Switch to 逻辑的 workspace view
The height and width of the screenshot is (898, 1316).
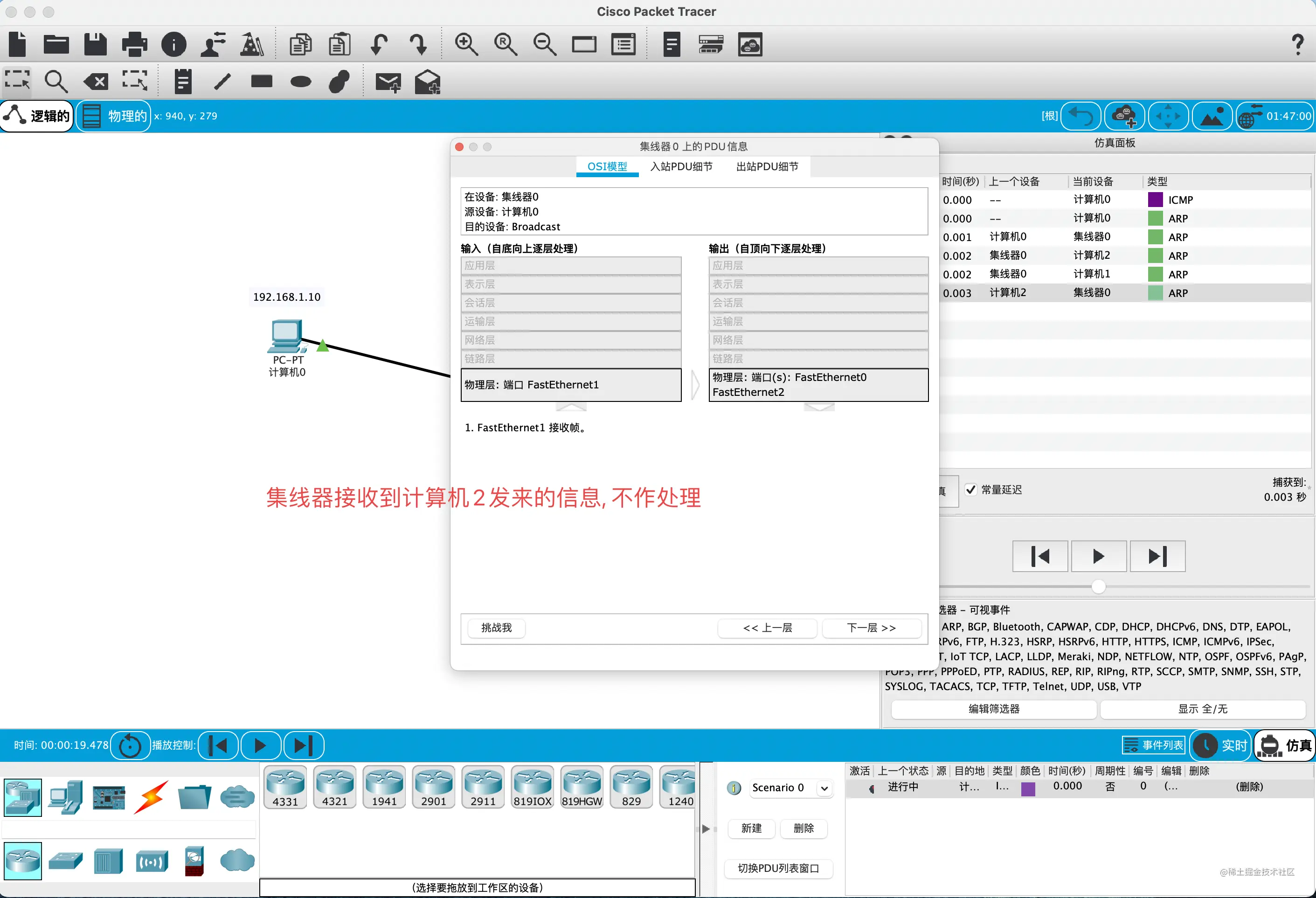[x=37, y=116]
